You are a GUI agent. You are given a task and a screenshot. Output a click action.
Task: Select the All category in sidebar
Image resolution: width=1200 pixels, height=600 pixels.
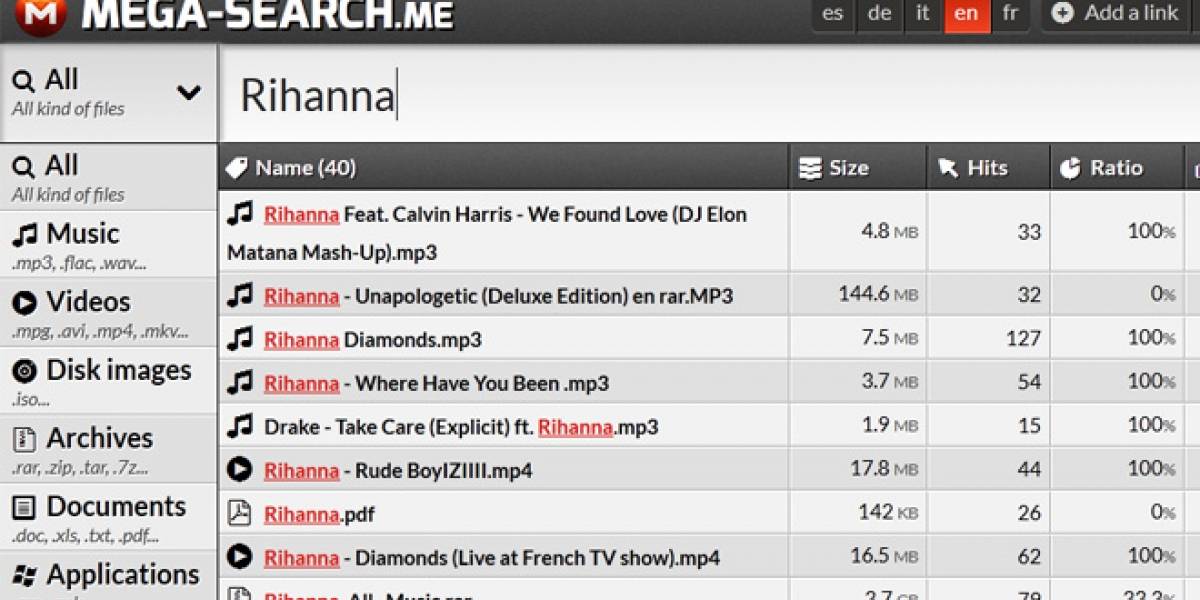[108, 177]
